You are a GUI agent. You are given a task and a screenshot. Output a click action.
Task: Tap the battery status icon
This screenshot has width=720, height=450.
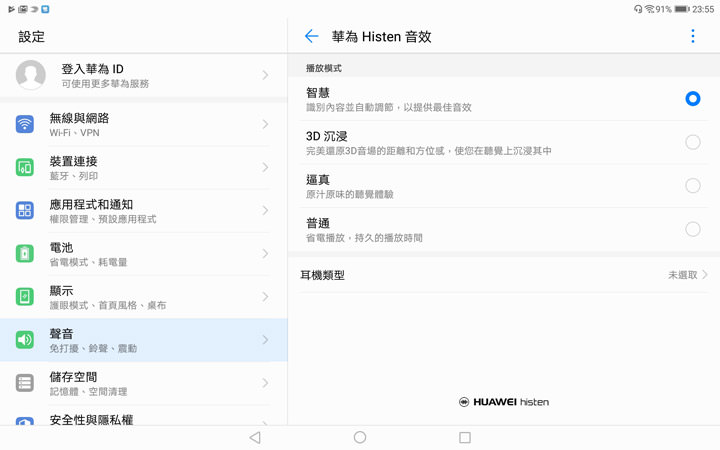tap(682, 9)
